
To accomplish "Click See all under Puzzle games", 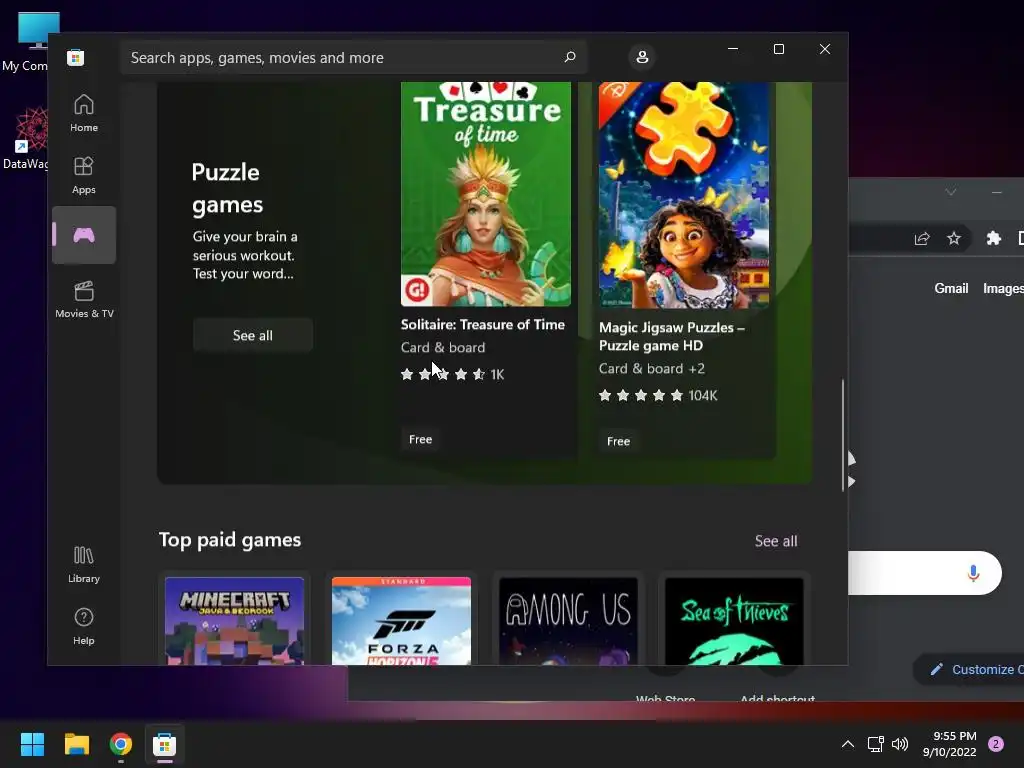I will tap(253, 335).
